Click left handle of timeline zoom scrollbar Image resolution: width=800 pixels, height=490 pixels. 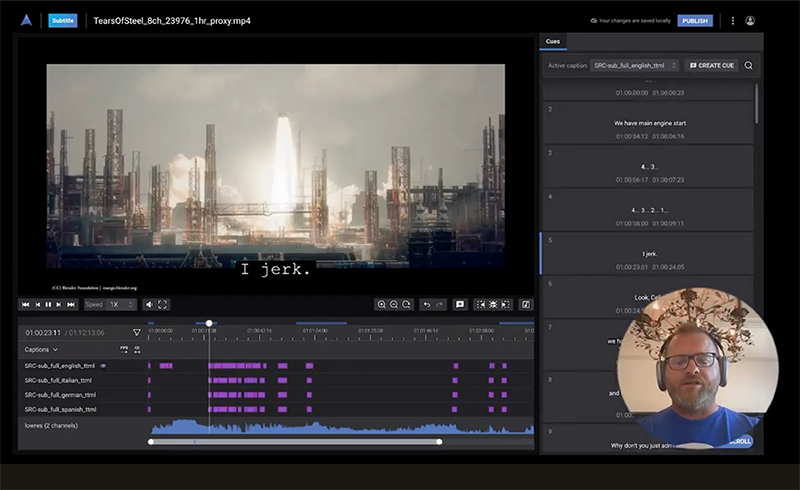pos(151,442)
